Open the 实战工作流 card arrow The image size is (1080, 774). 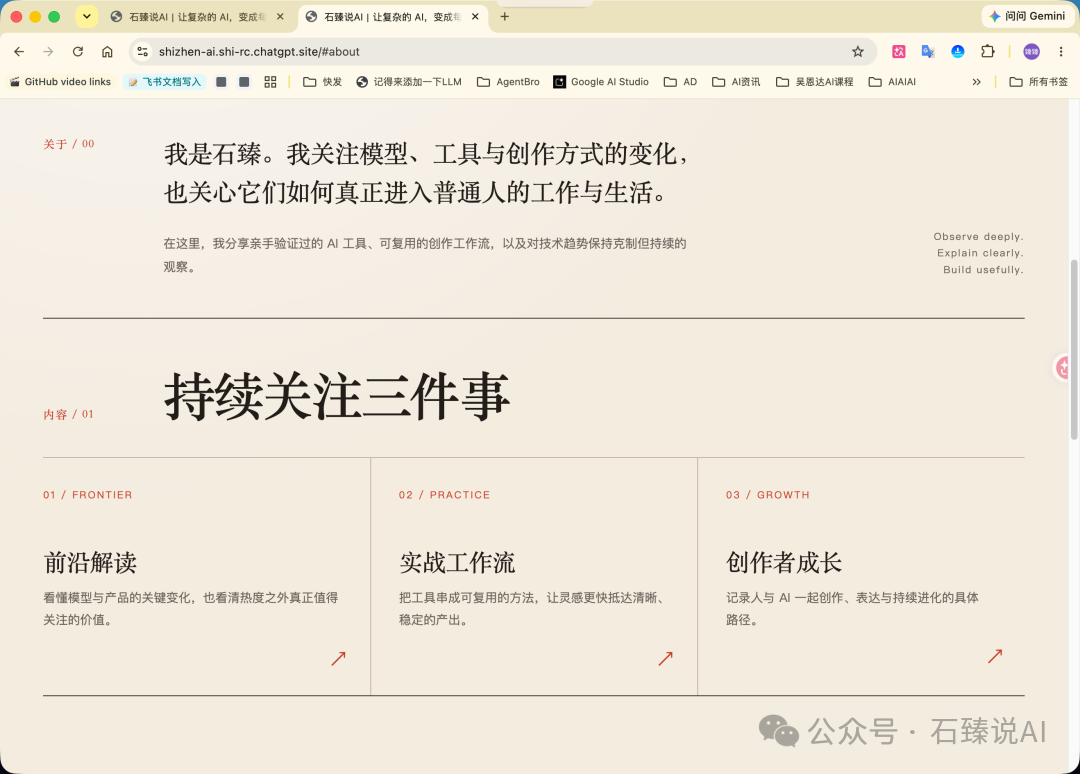(665, 658)
